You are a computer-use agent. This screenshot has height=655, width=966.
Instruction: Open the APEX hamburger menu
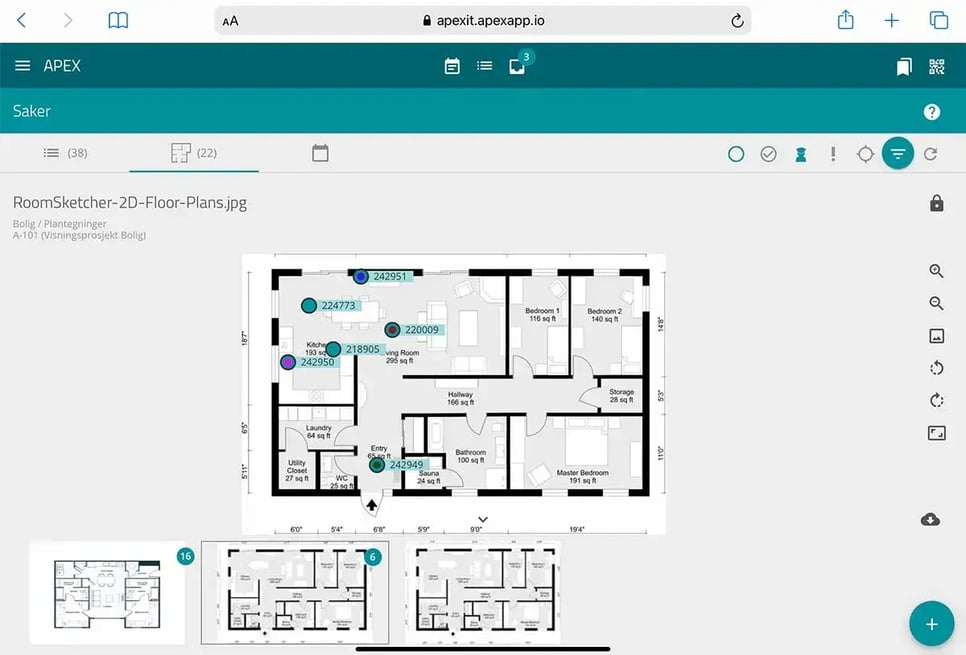pyautogui.click(x=23, y=66)
